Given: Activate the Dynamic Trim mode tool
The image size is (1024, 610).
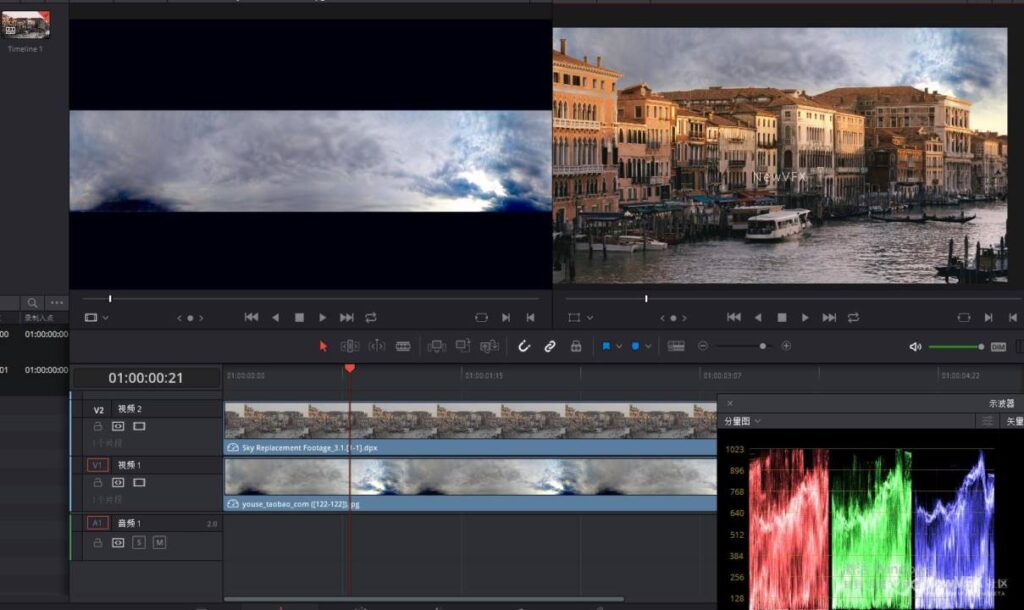Looking at the screenshot, I should coord(377,346).
